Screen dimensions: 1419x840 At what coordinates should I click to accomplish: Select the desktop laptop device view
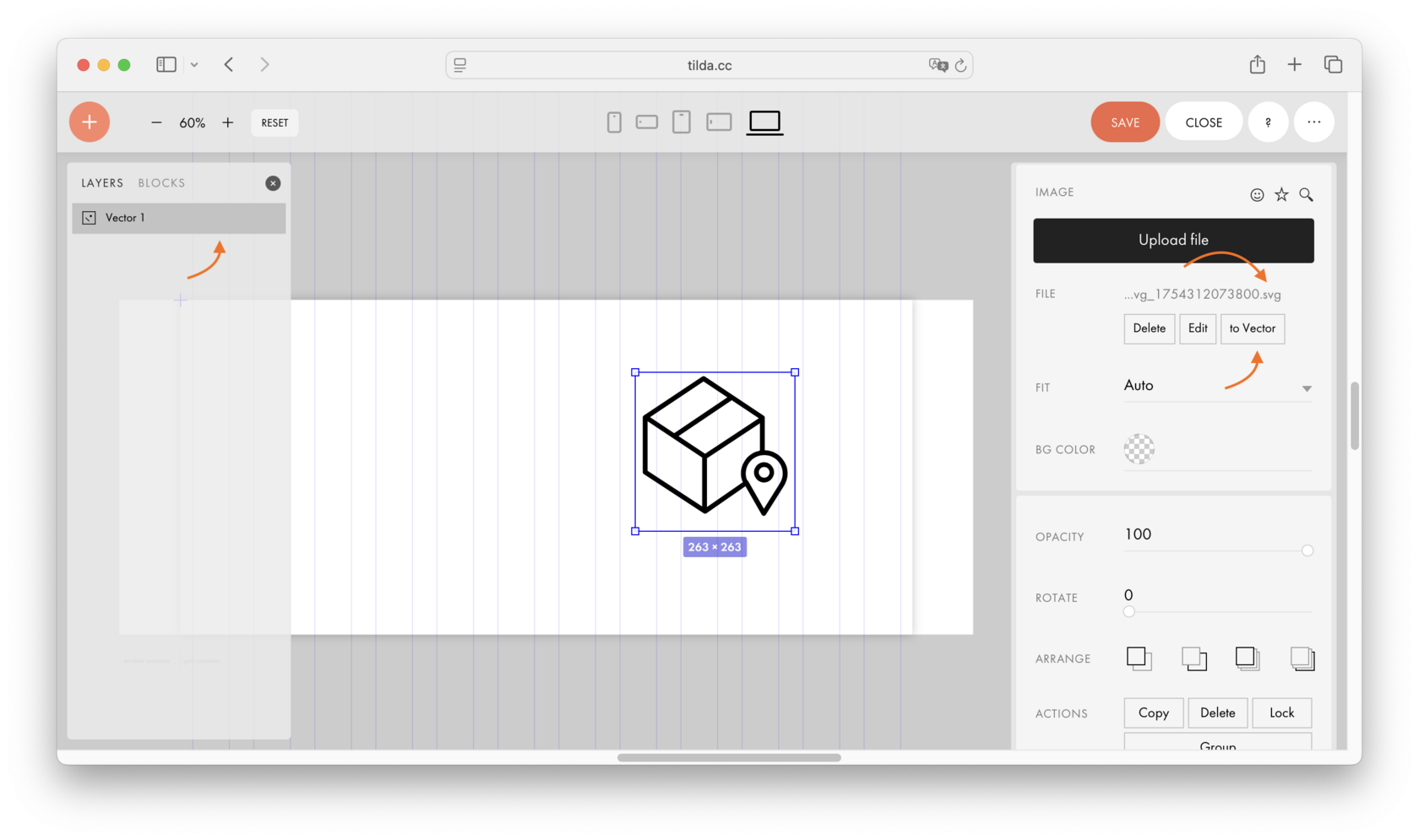tap(765, 122)
